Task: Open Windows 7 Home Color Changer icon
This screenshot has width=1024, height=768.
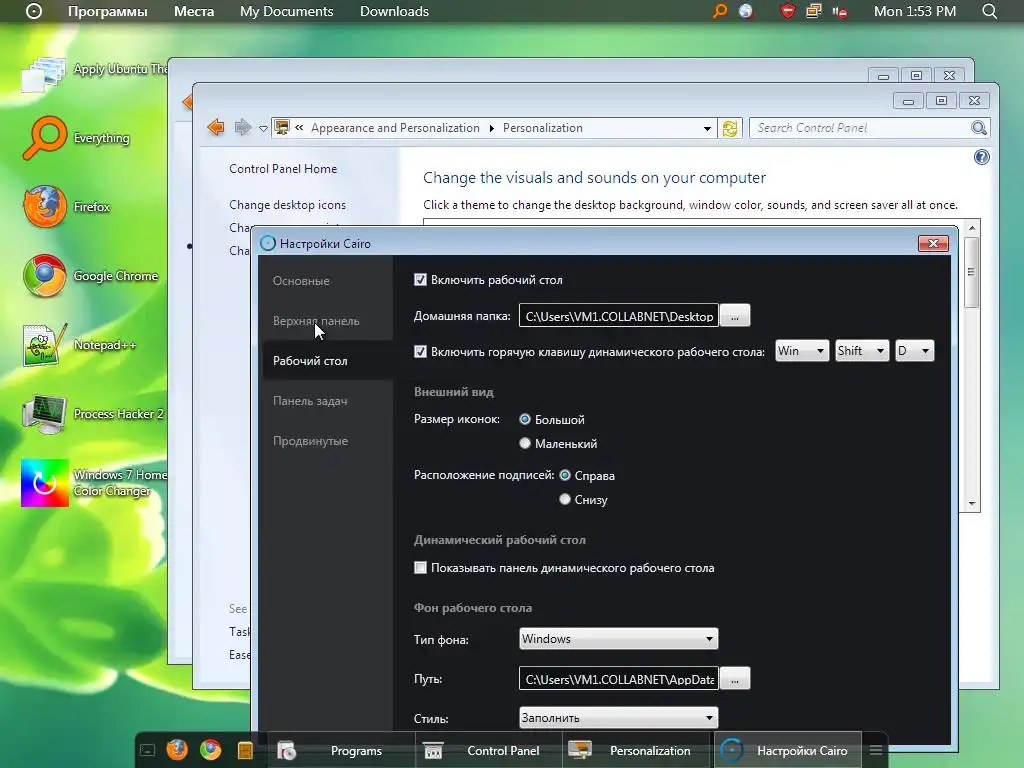Action: pos(44,483)
